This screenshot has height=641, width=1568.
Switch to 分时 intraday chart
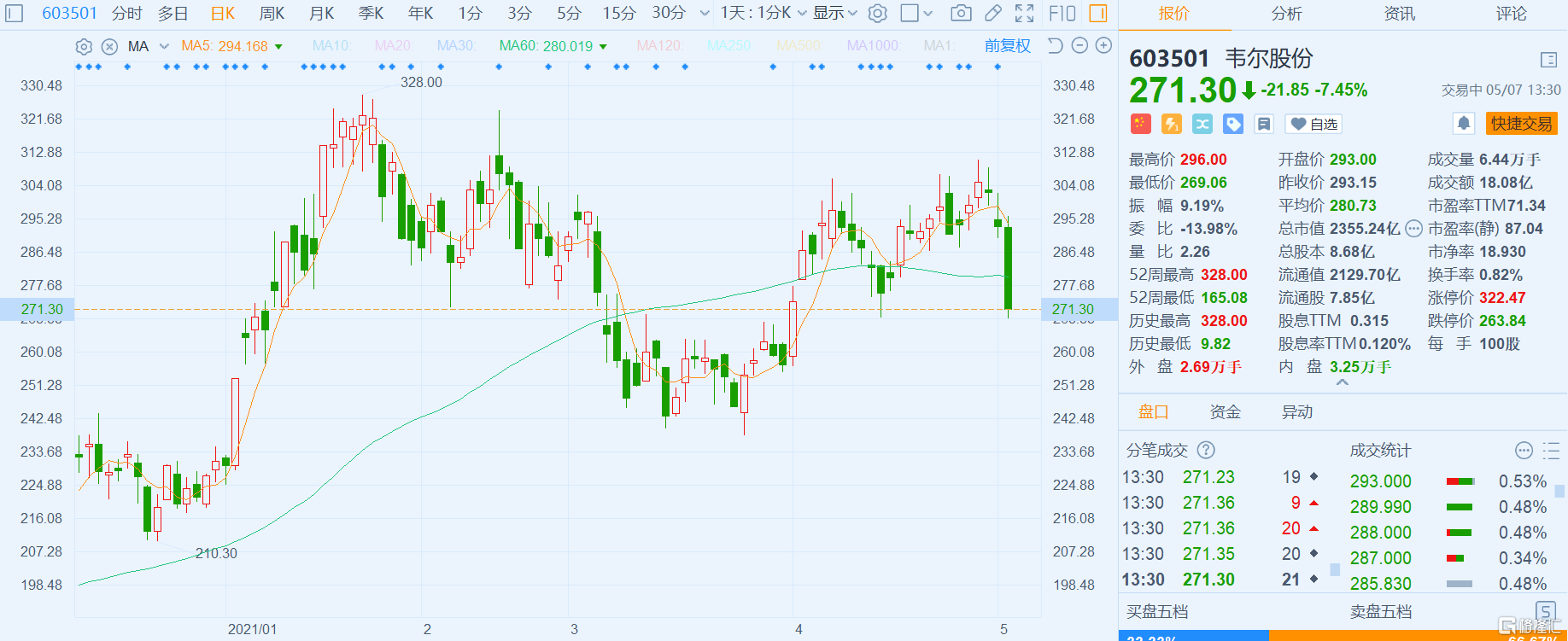(127, 13)
